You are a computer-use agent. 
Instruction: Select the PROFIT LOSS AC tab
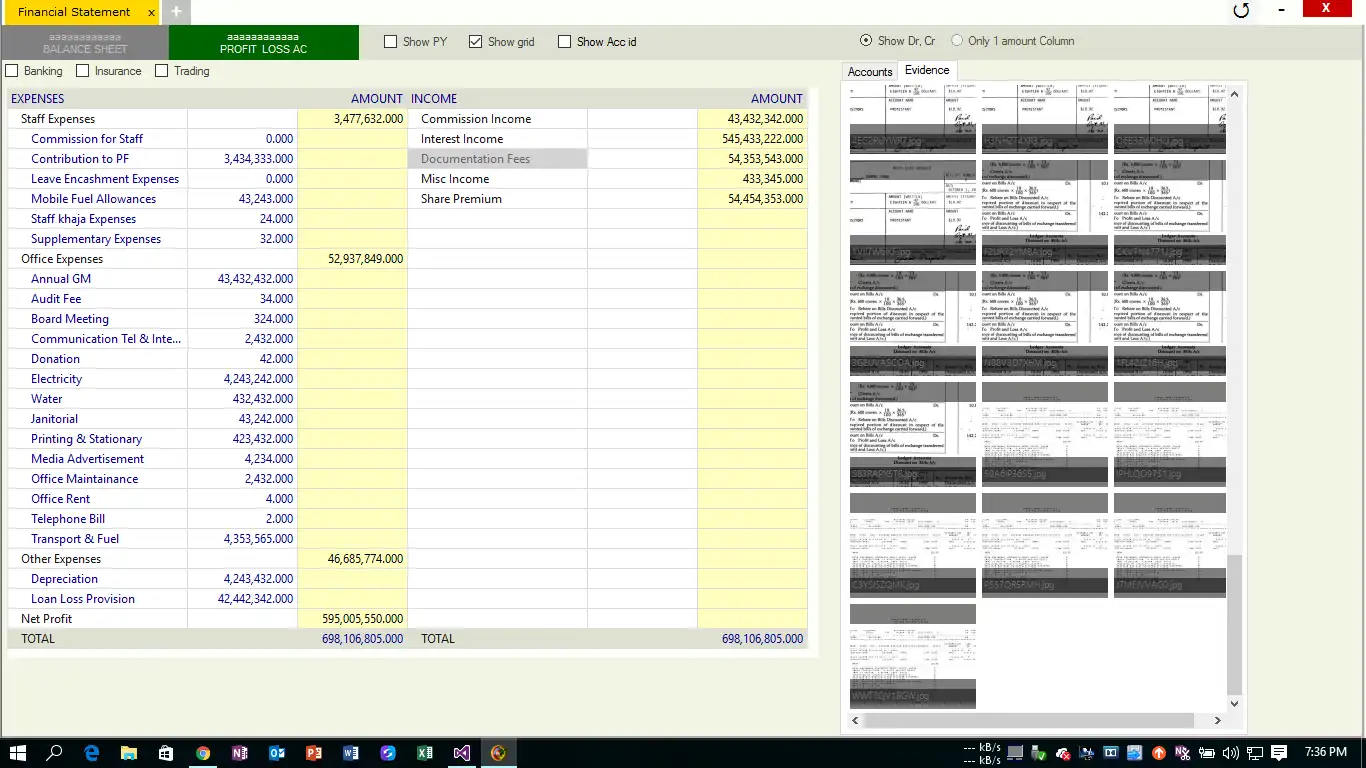[x=264, y=43]
